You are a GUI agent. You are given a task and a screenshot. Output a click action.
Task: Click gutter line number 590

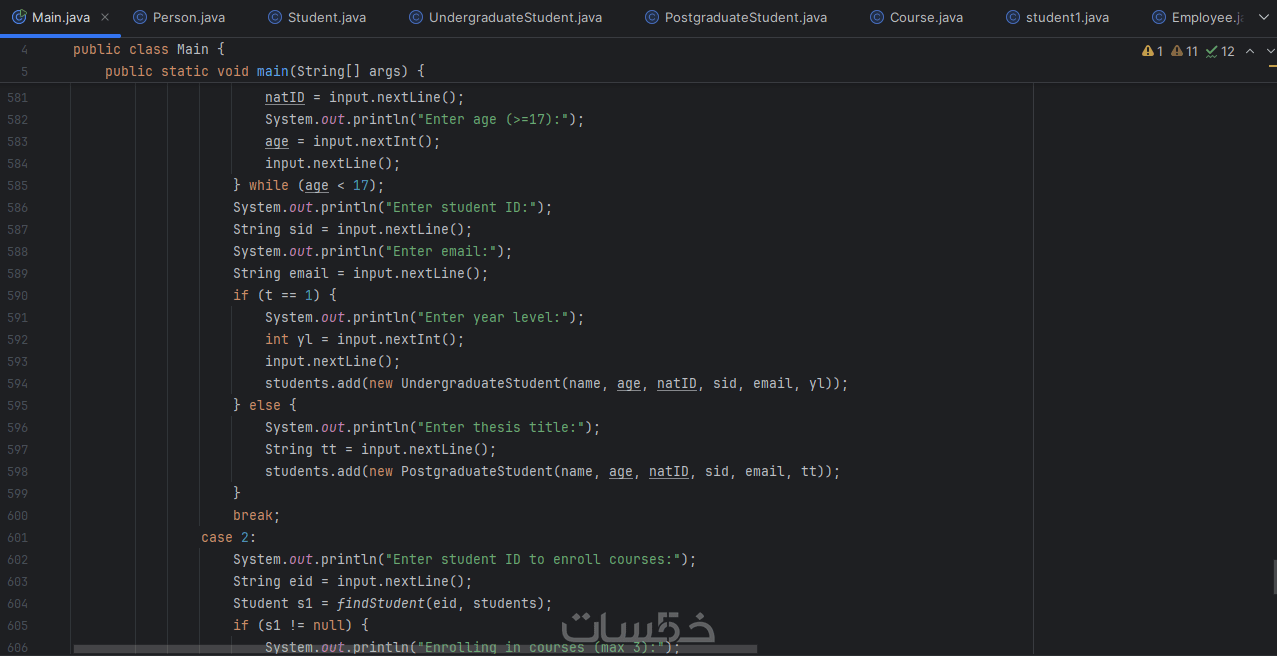point(17,295)
